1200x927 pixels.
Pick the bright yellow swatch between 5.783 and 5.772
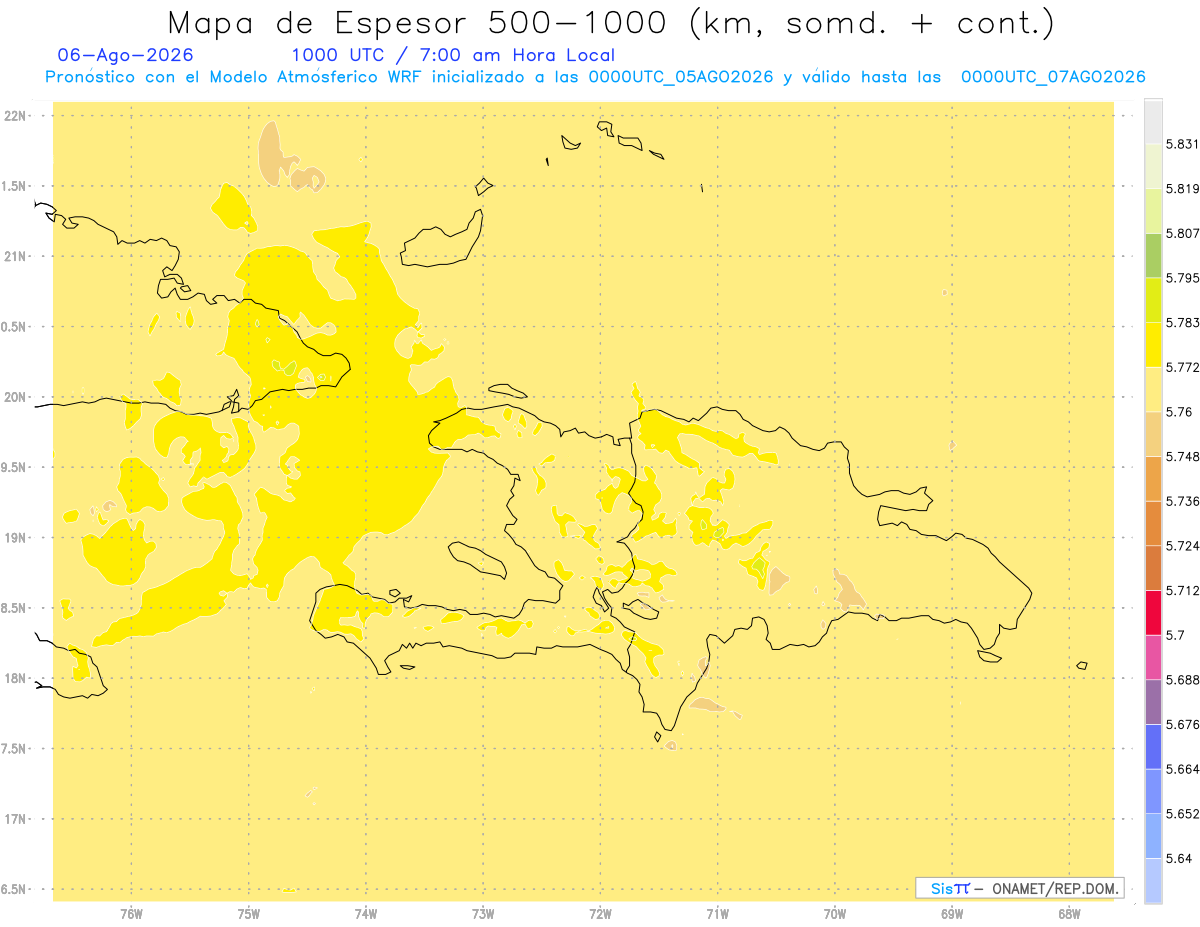pos(1153,345)
